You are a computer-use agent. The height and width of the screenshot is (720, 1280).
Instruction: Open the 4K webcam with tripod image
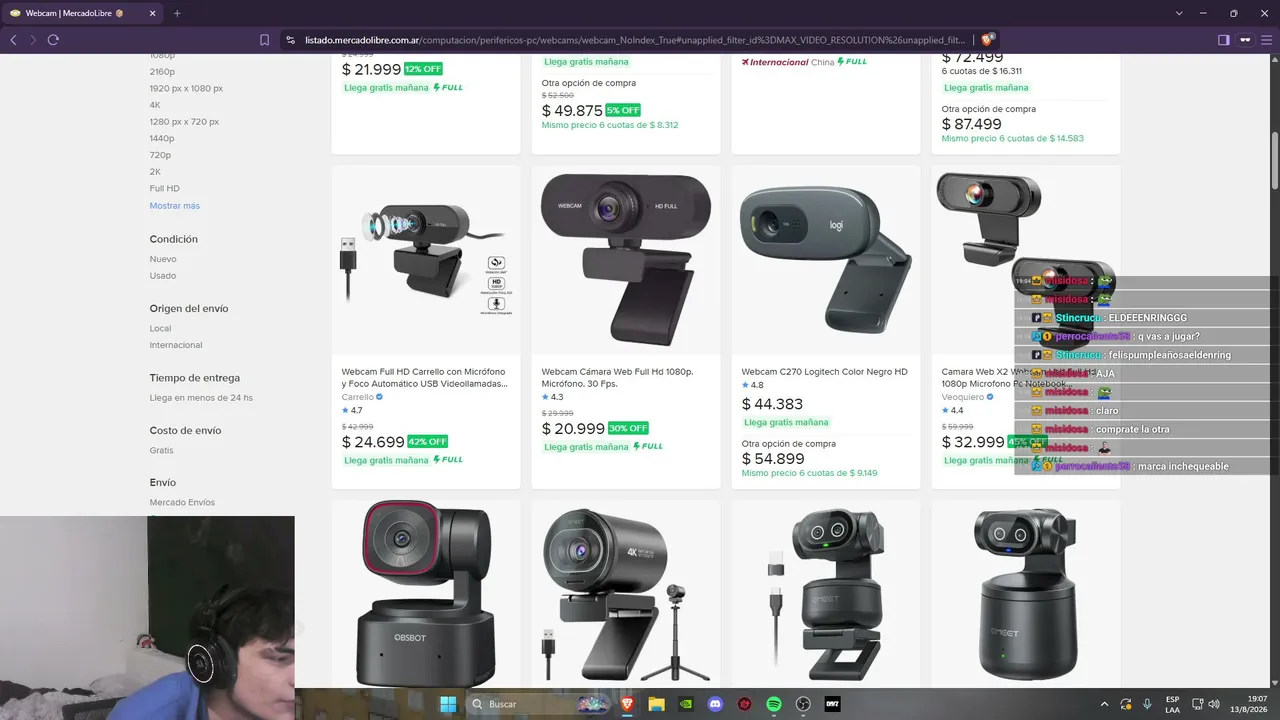pyautogui.click(x=626, y=594)
